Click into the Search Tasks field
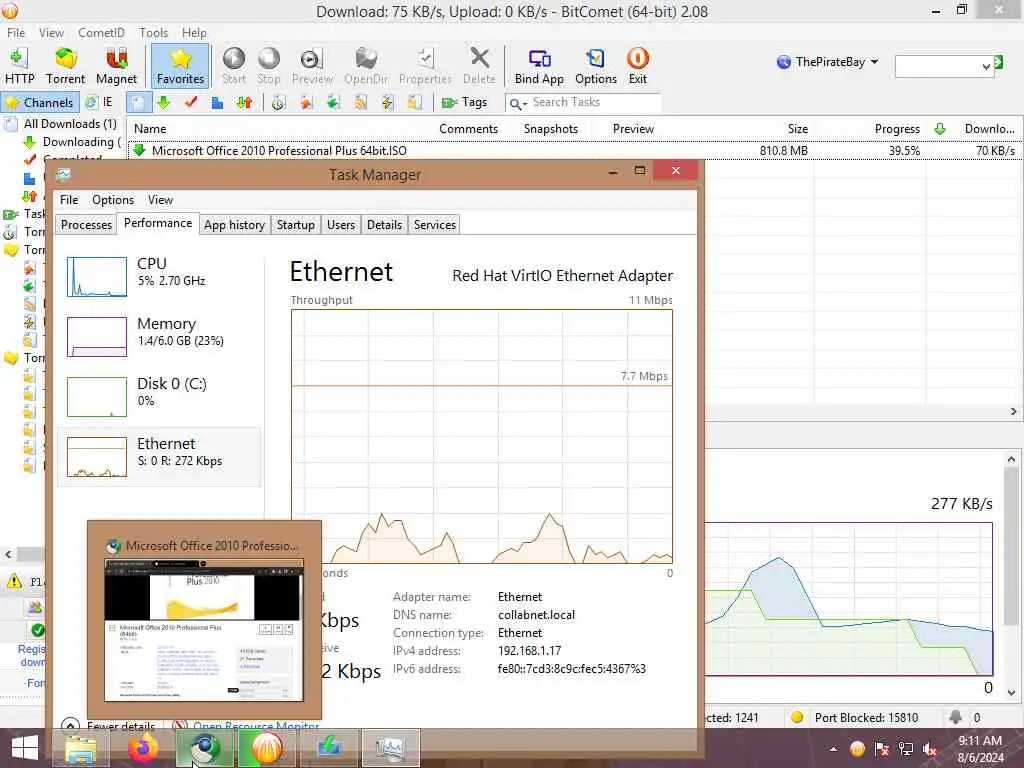1024x768 pixels. click(595, 103)
